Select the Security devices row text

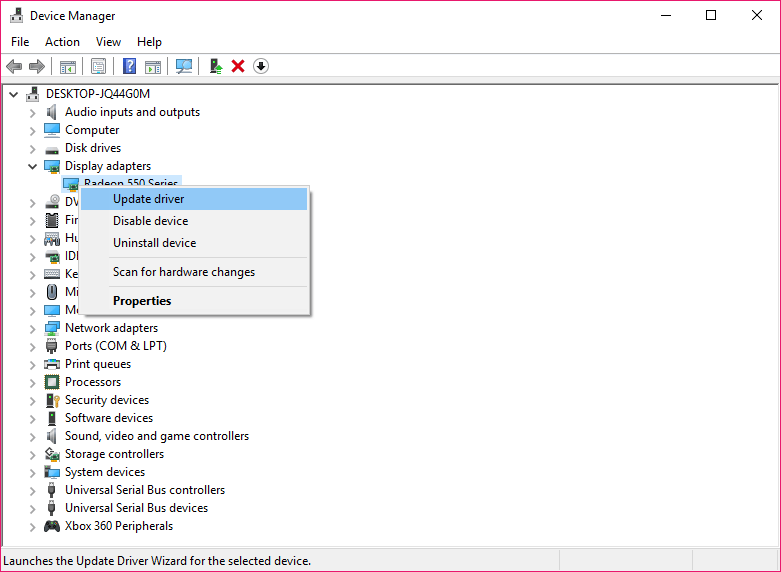click(107, 400)
